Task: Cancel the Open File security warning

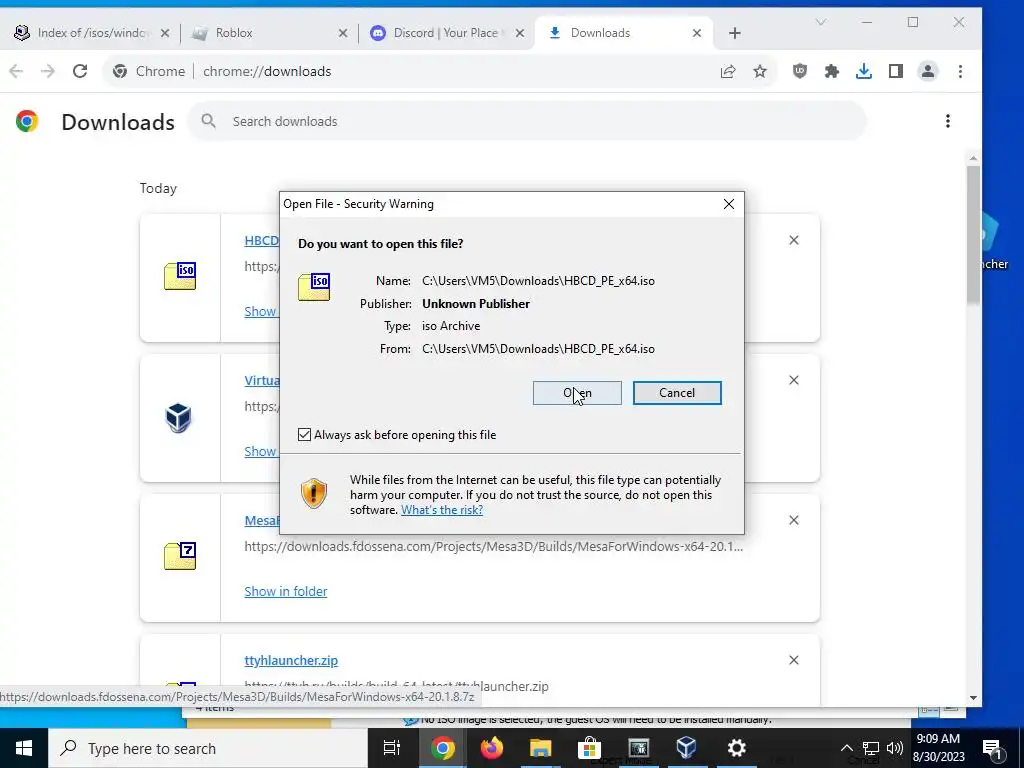Action: (677, 392)
